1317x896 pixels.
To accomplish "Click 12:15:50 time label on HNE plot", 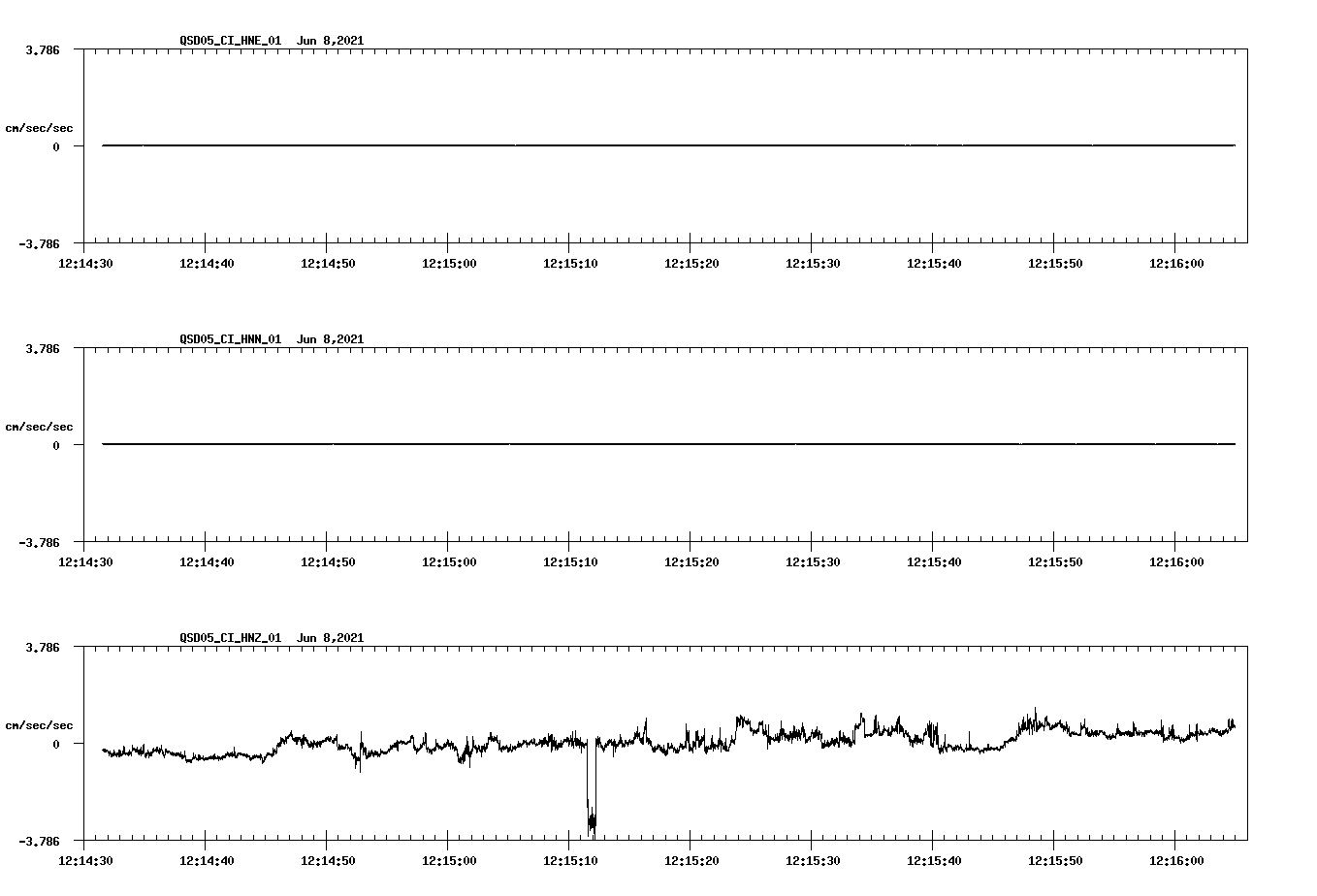I will 1054,264.
